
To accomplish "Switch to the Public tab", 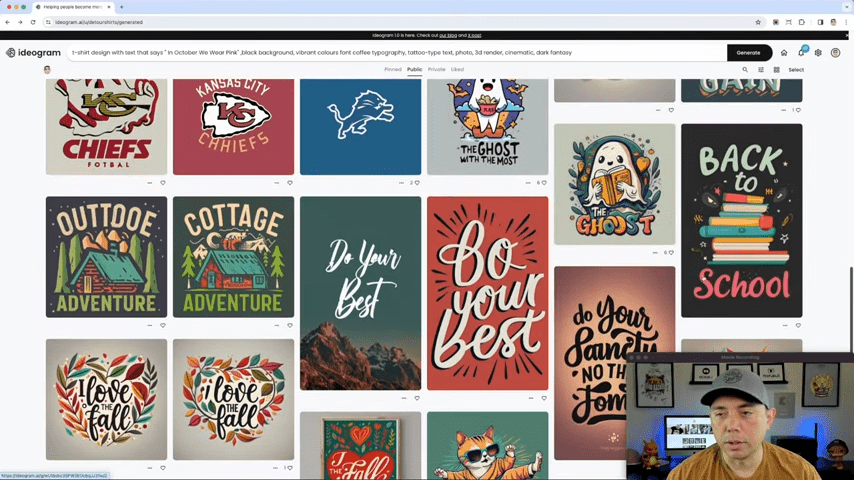I will tap(414, 70).
